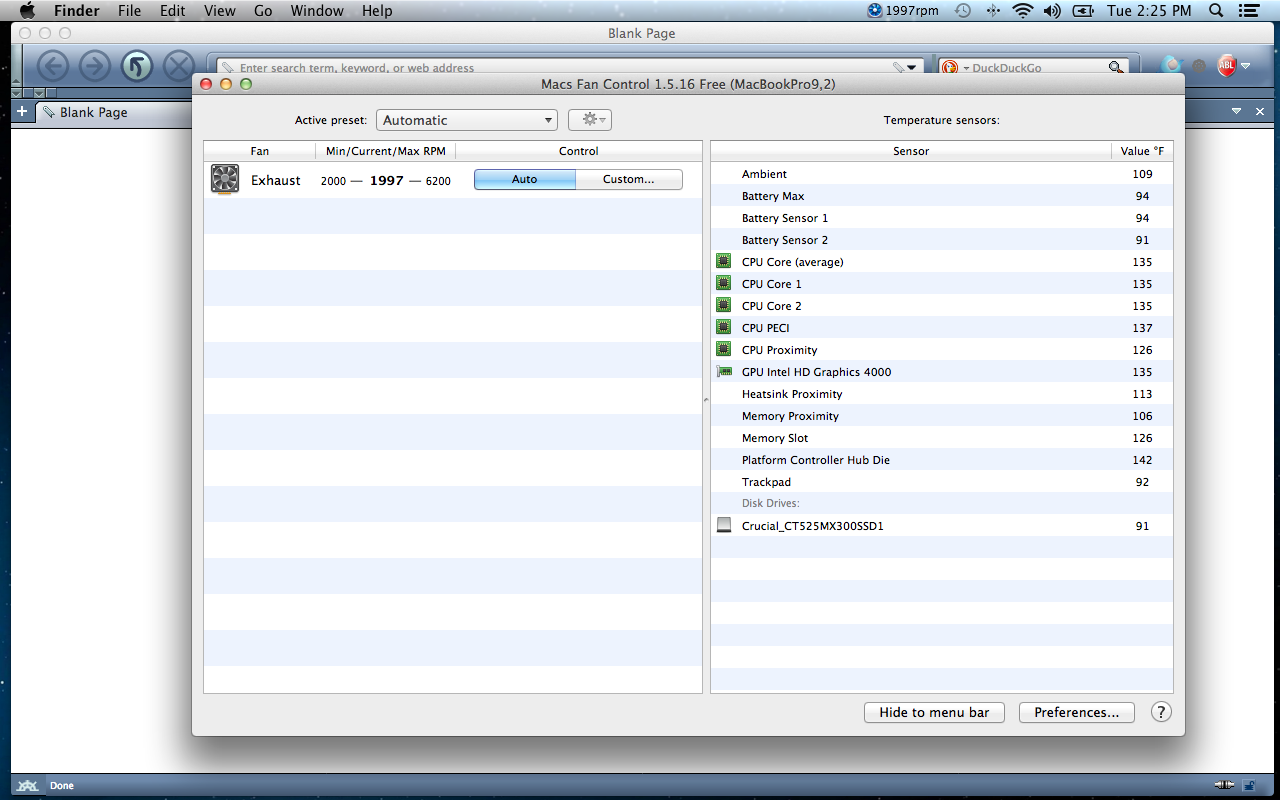The width and height of the screenshot is (1280, 800).
Task: Select Battery Sensor 2 row
Action: pyautogui.click(x=942, y=240)
